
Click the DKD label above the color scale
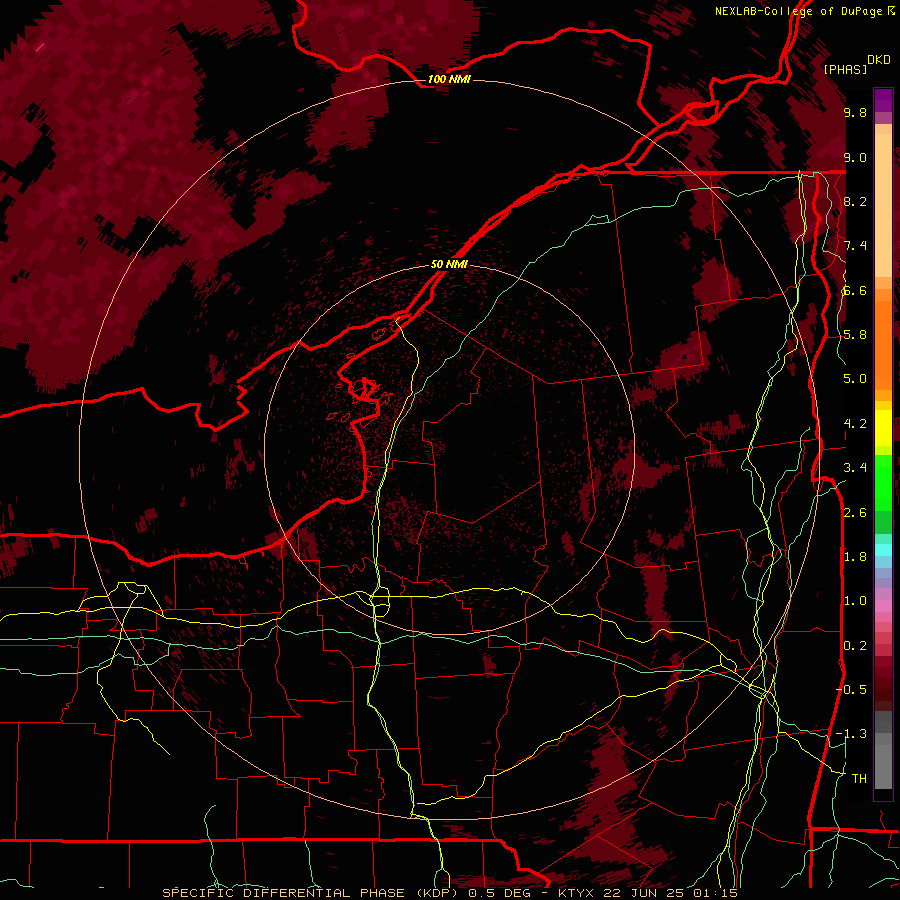click(879, 60)
